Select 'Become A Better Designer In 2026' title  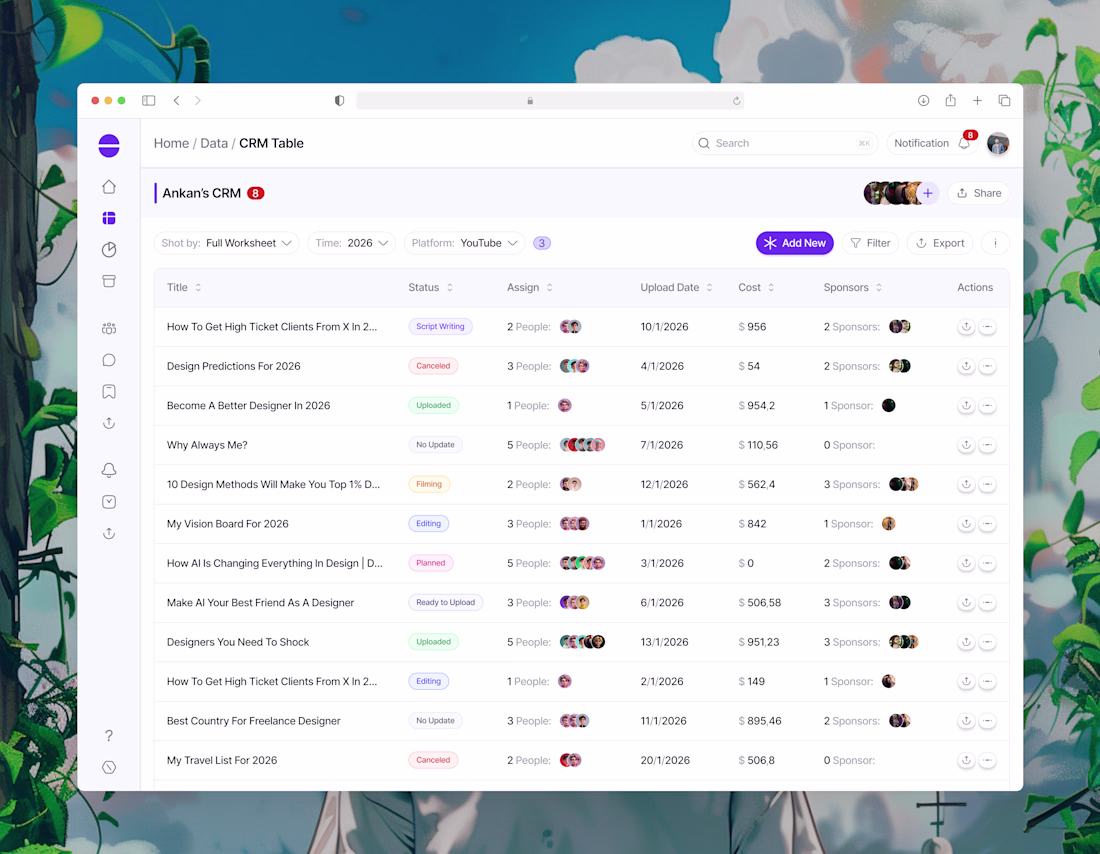[x=248, y=406]
